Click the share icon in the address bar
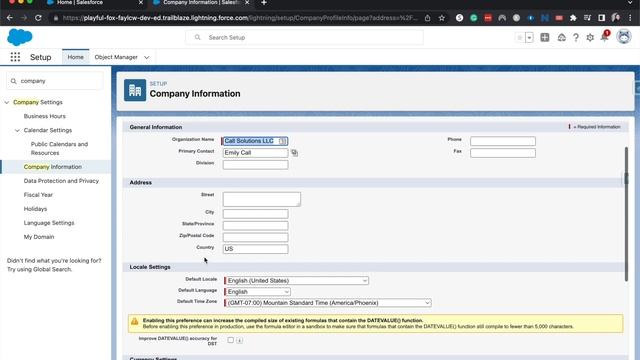Viewport: 640px width, 360px height. click(x=427, y=18)
